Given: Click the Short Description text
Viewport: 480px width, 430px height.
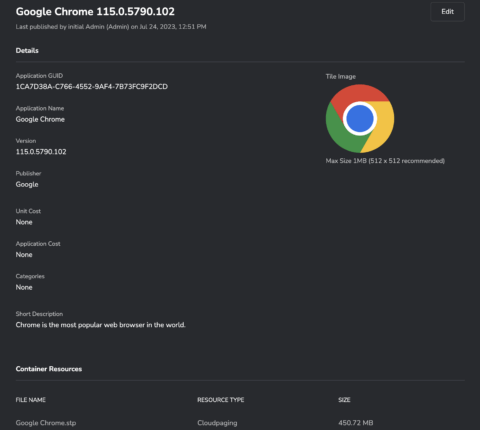Looking at the screenshot, I should (x=100, y=325).
